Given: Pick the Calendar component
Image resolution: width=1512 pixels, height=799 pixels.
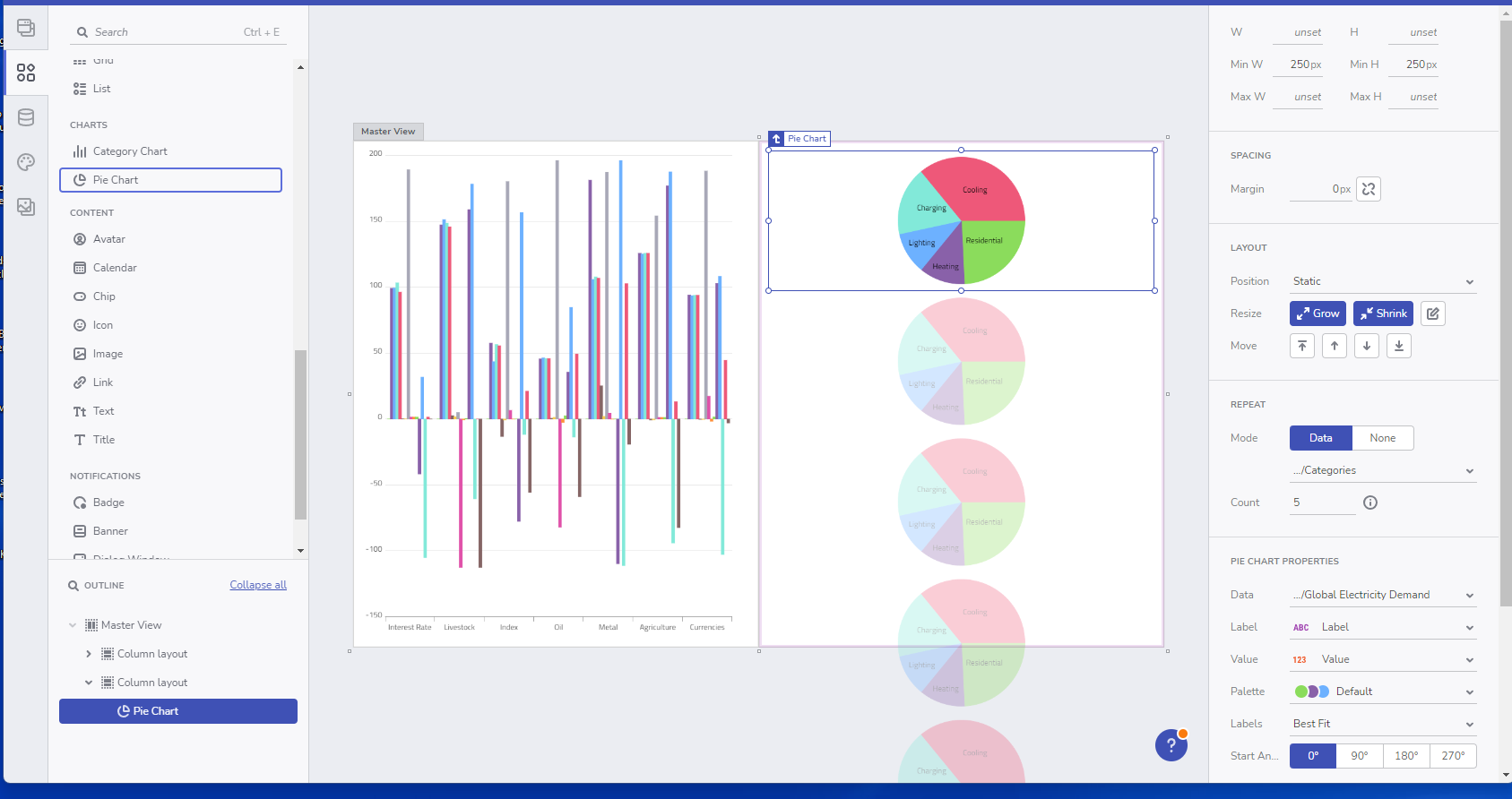Looking at the screenshot, I should [170, 268].
